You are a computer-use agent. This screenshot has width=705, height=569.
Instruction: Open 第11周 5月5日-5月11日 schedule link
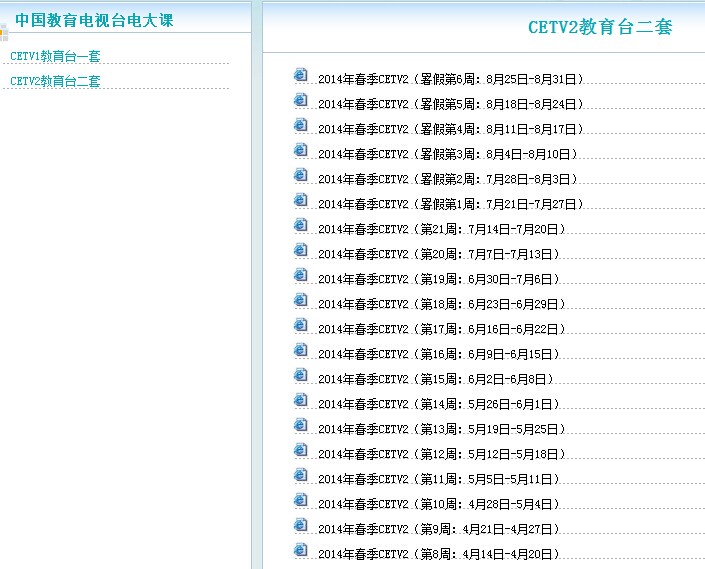click(438, 479)
